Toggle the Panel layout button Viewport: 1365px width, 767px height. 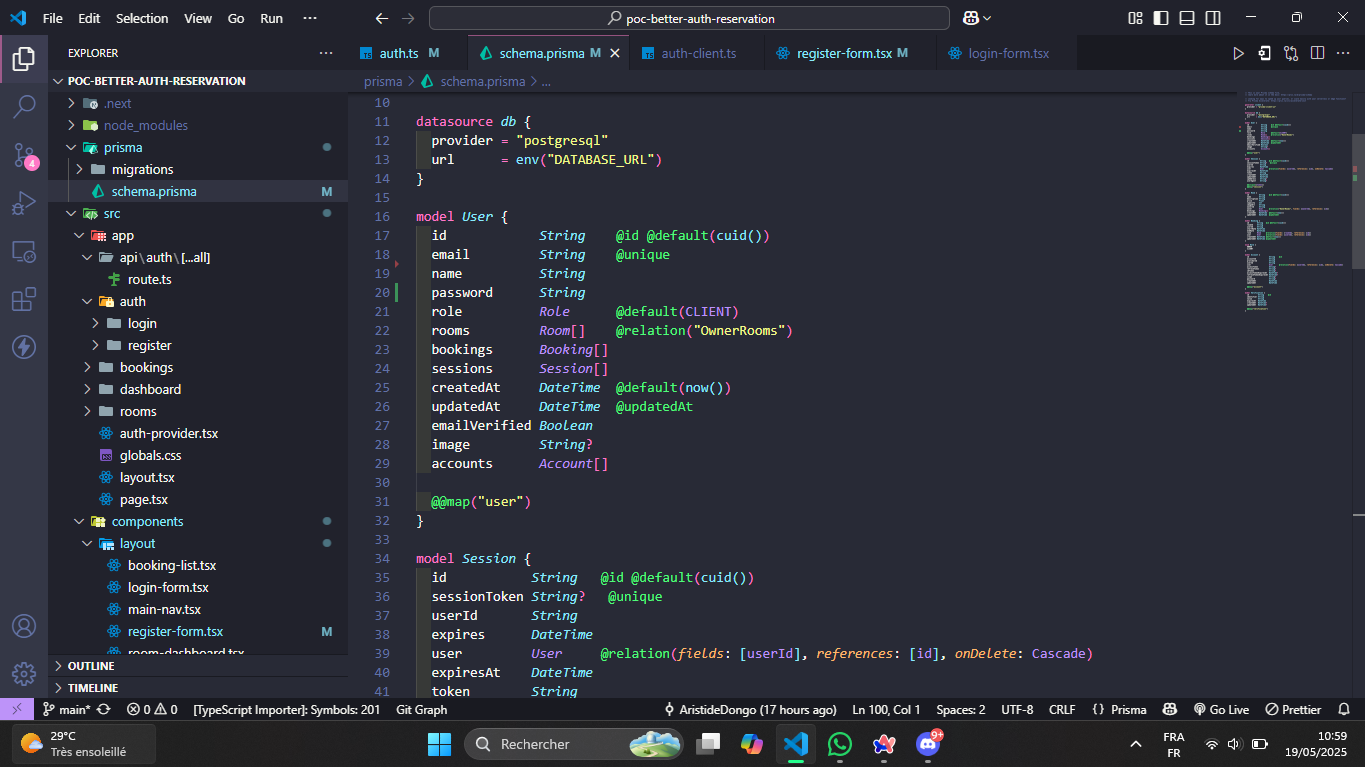1187,18
